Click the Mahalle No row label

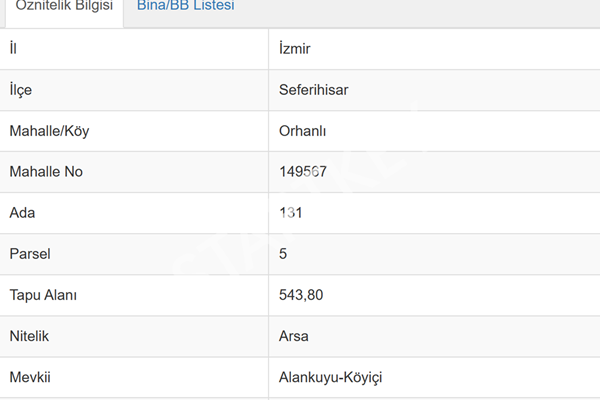tap(46, 171)
